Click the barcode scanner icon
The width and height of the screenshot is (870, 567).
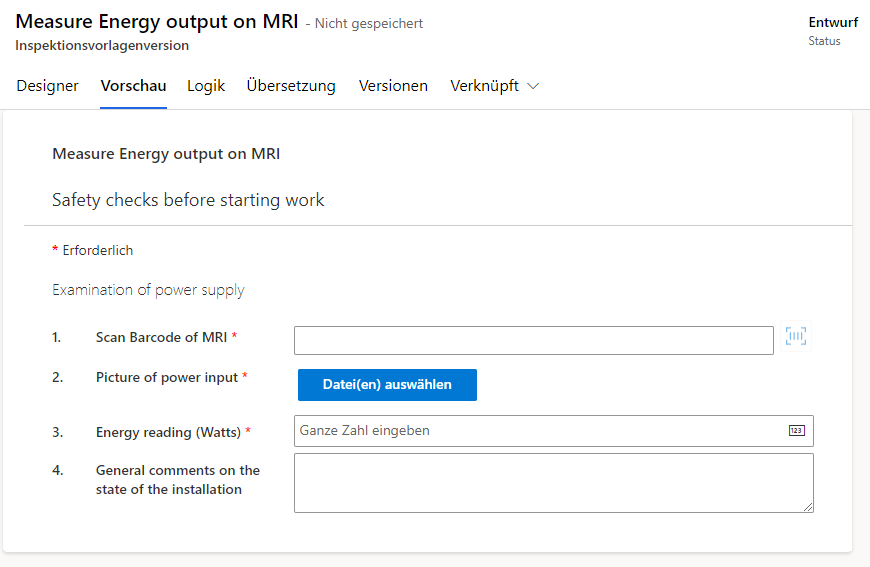tap(796, 336)
